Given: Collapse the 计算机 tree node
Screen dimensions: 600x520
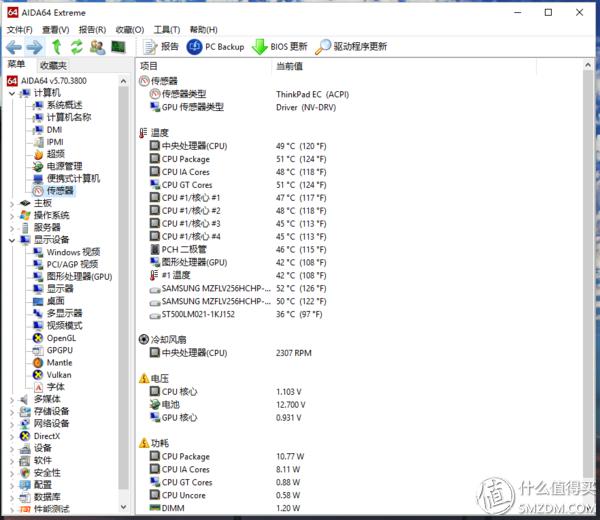Looking at the screenshot, I should pos(12,93).
